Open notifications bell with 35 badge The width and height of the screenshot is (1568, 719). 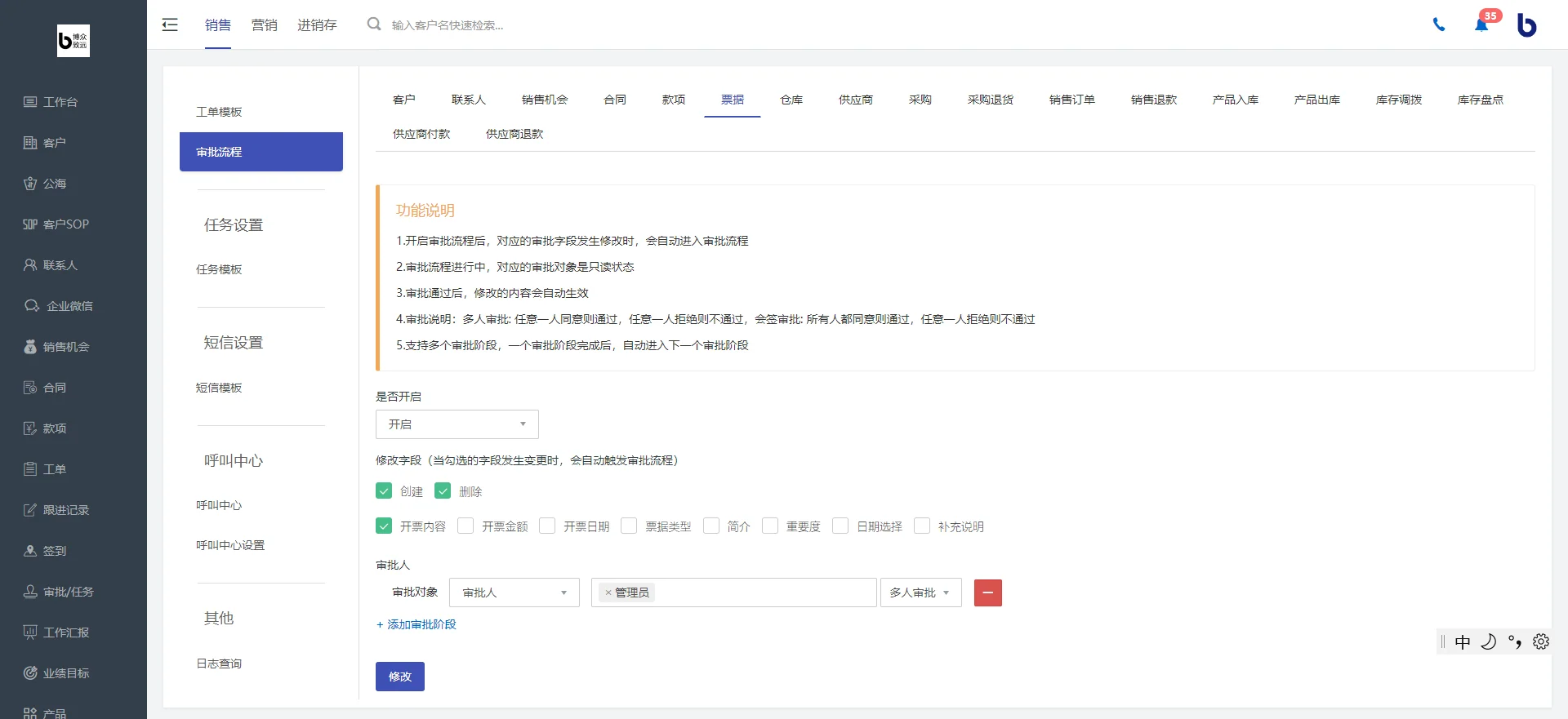(x=1481, y=24)
